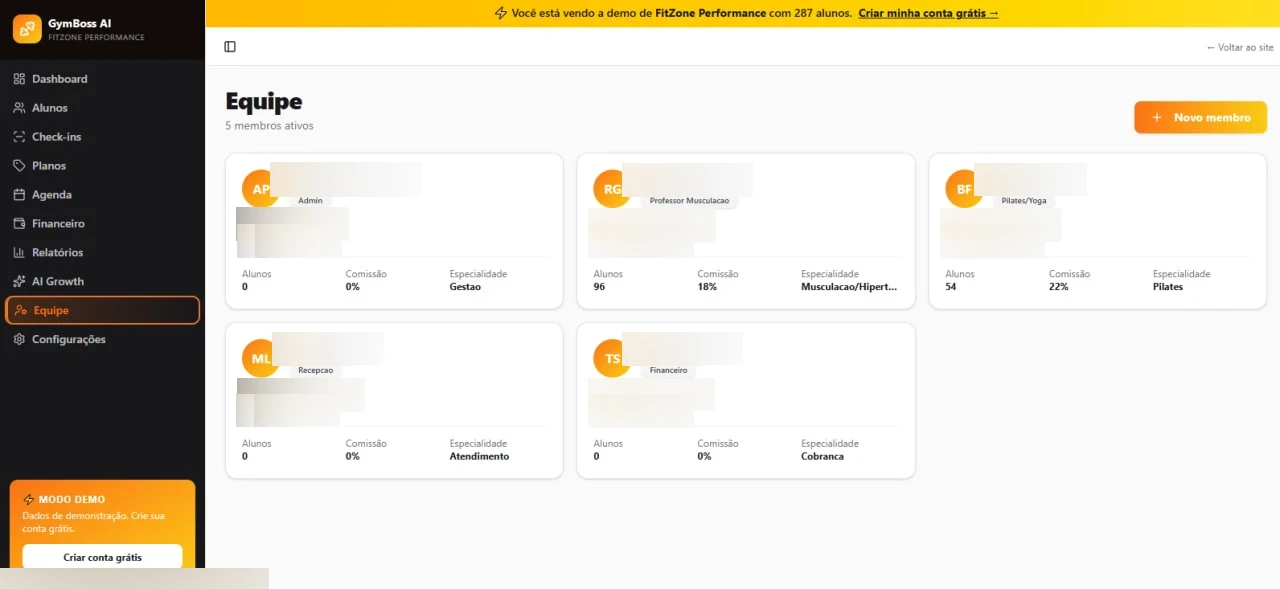Click the Configurações gear icon
This screenshot has width=1280, height=589.
tap(19, 340)
